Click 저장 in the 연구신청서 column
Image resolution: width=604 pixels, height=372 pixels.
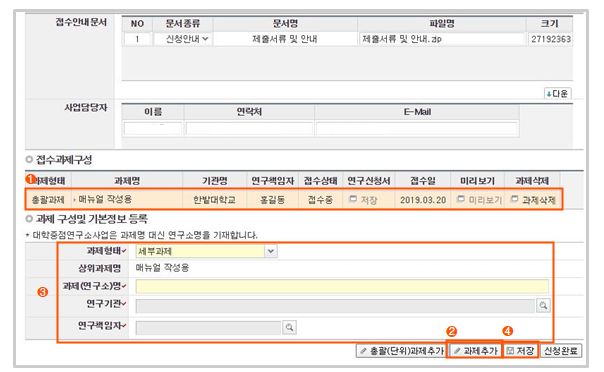pyautogui.click(x=363, y=200)
